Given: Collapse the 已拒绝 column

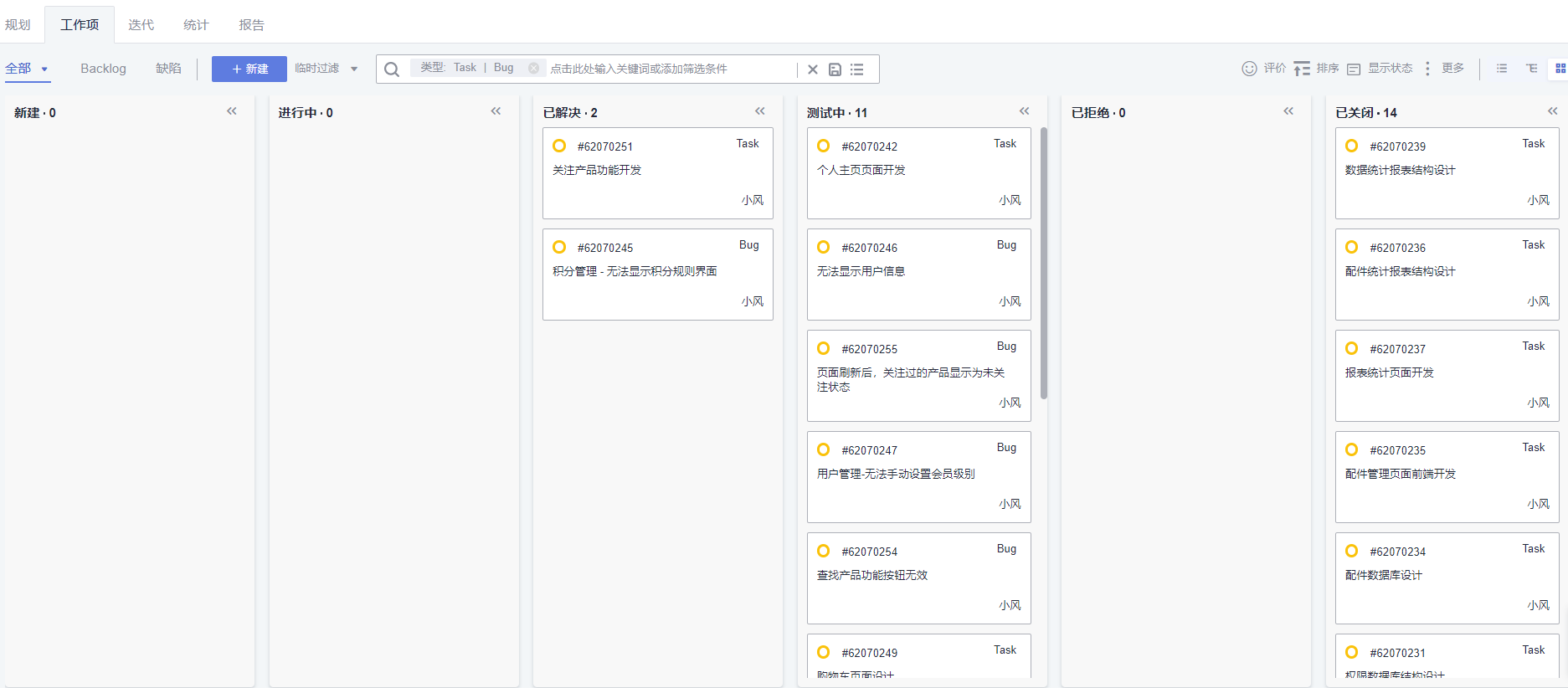Looking at the screenshot, I should (1288, 110).
